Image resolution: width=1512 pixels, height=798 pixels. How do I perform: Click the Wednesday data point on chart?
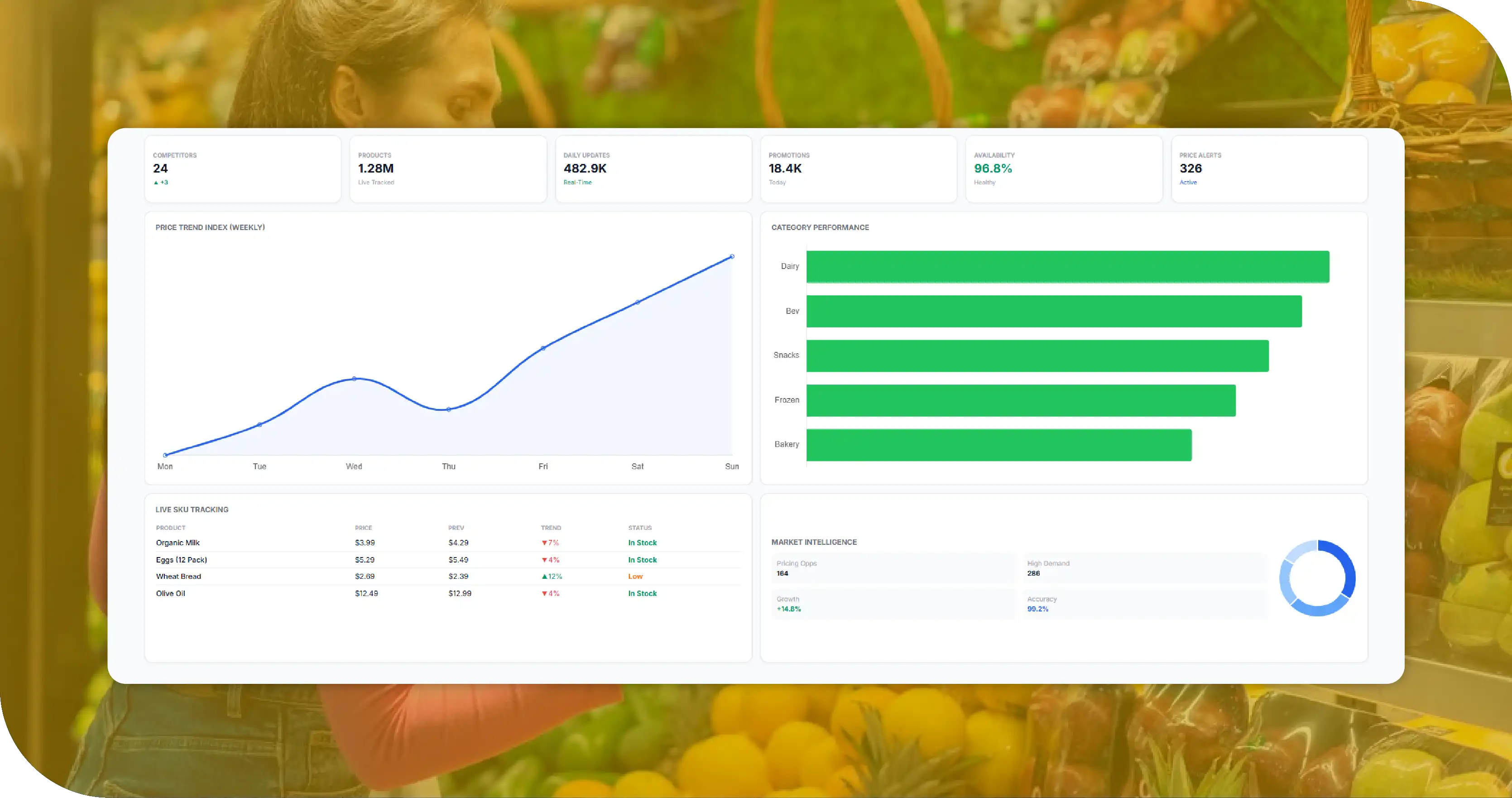(x=354, y=379)
